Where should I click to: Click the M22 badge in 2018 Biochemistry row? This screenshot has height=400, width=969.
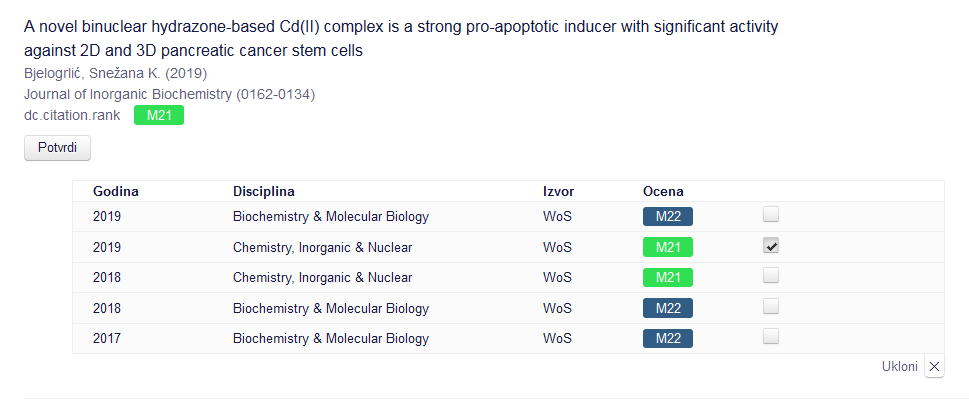668,308
